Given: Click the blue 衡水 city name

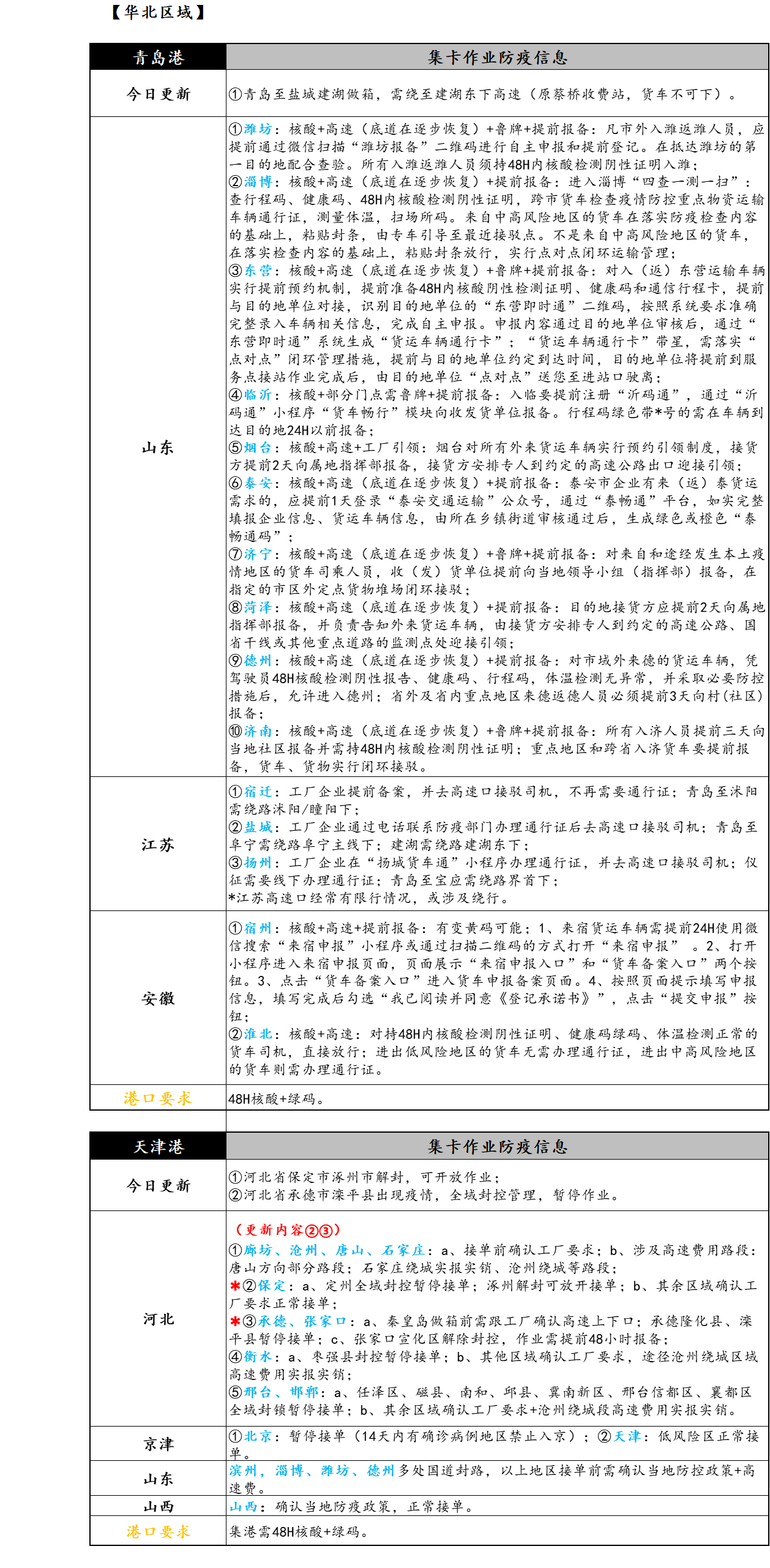Looking at the screenshot, I should pyautogui.click(x=258, y=1356).
